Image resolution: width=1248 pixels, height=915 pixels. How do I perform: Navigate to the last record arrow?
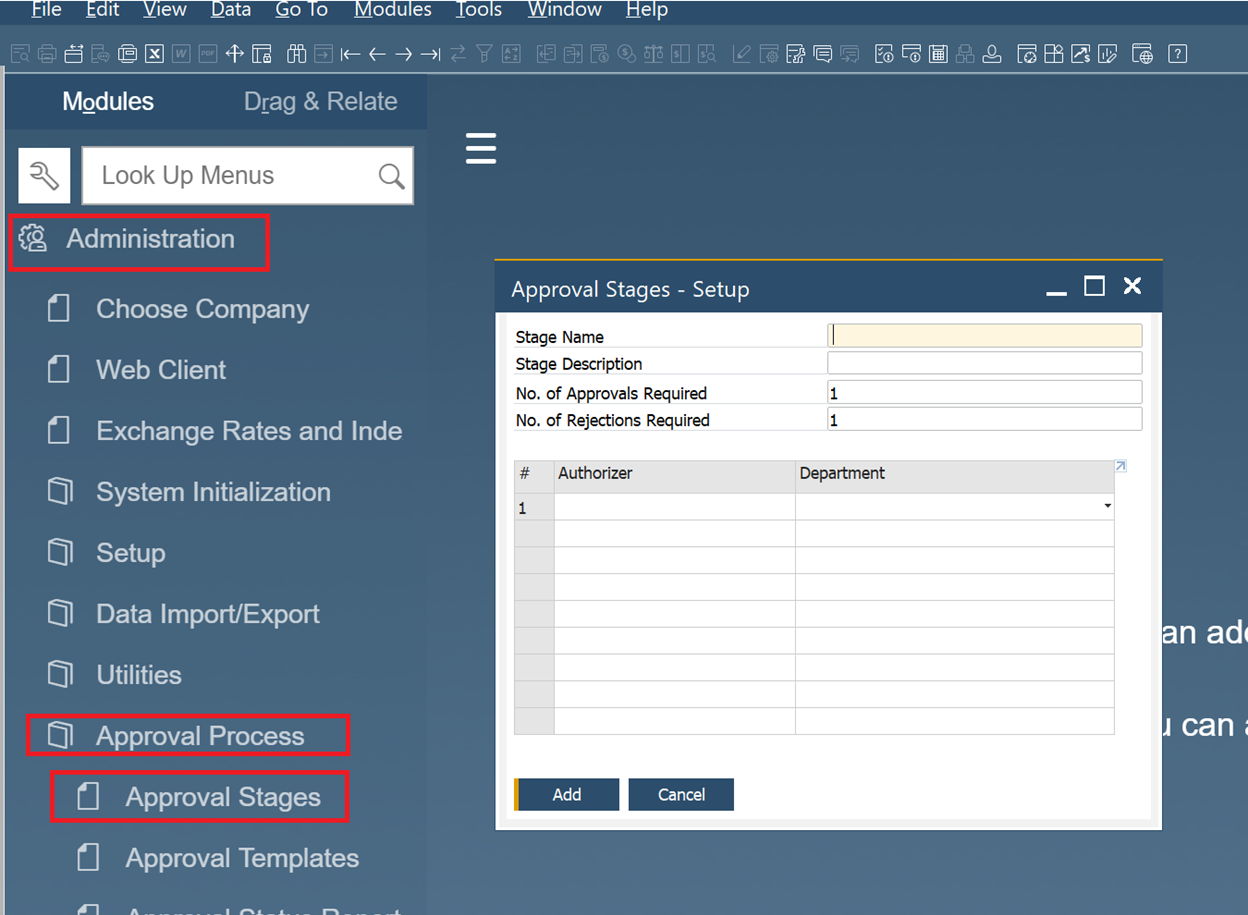click(x=431, y=53)
